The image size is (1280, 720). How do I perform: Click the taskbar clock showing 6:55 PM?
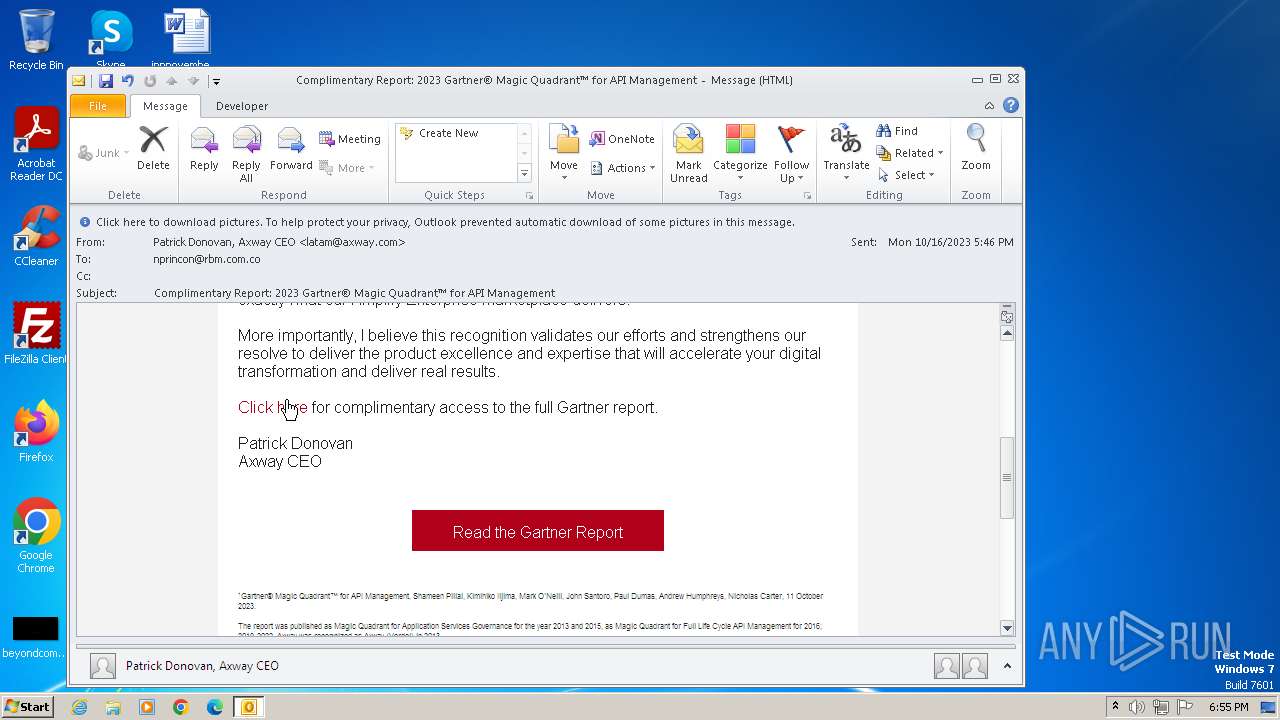click(x=1228, y=707)
